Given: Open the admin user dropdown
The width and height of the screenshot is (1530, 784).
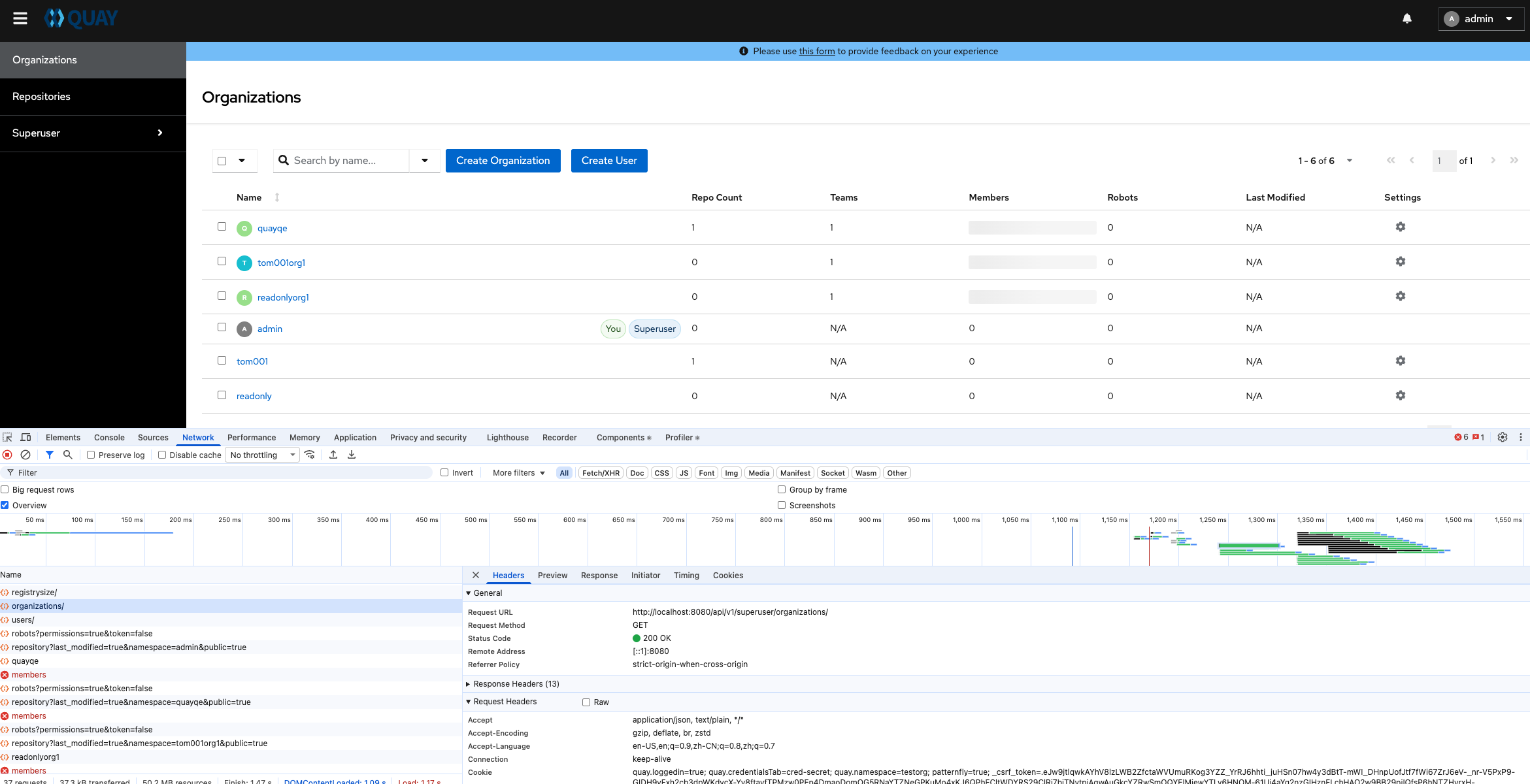Looking at the screenshot, I should [1481, 19].
